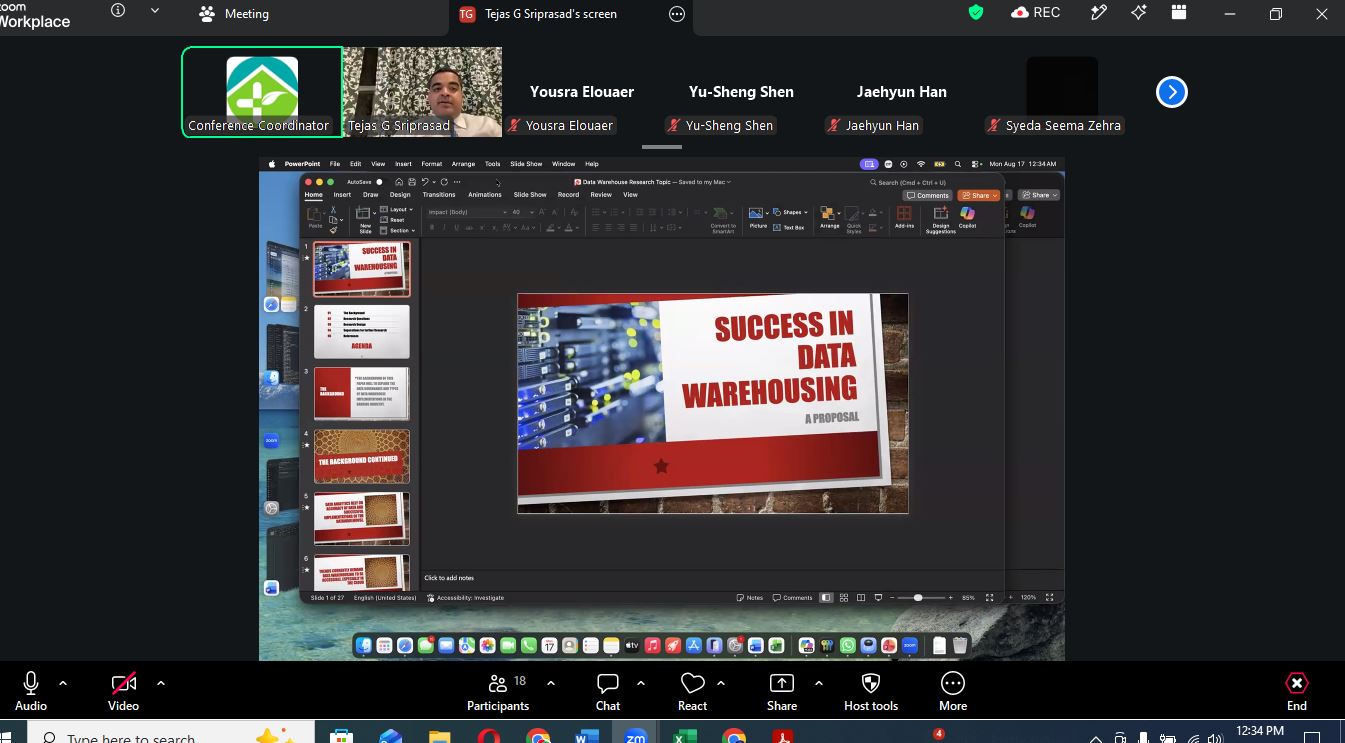Open the React menu

click(692, 691)
